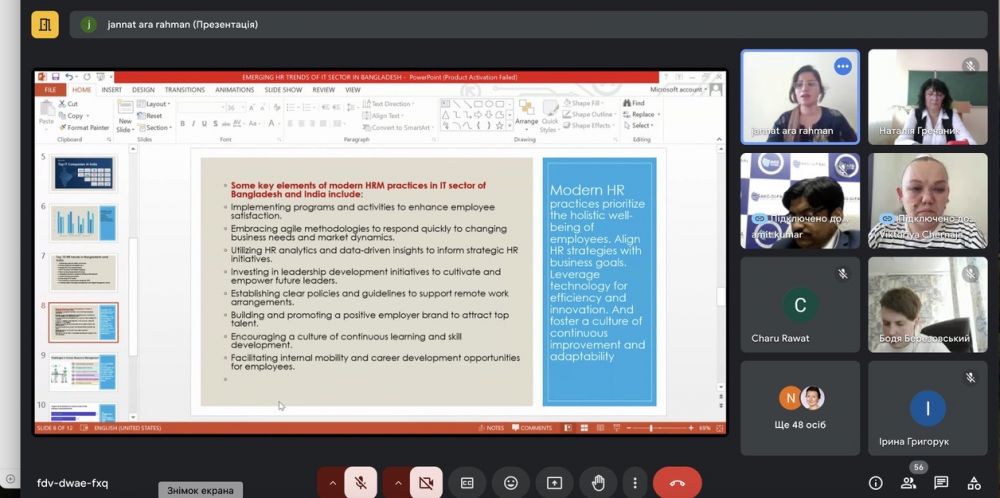Open the Section dropdown
This screenshot has height=498, width=1000.
click(154, 128)
